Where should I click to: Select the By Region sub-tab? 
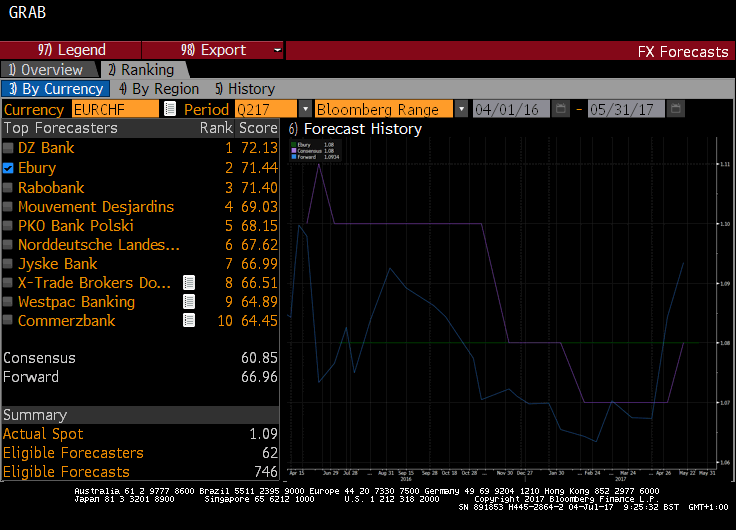[x=159, y=89]
